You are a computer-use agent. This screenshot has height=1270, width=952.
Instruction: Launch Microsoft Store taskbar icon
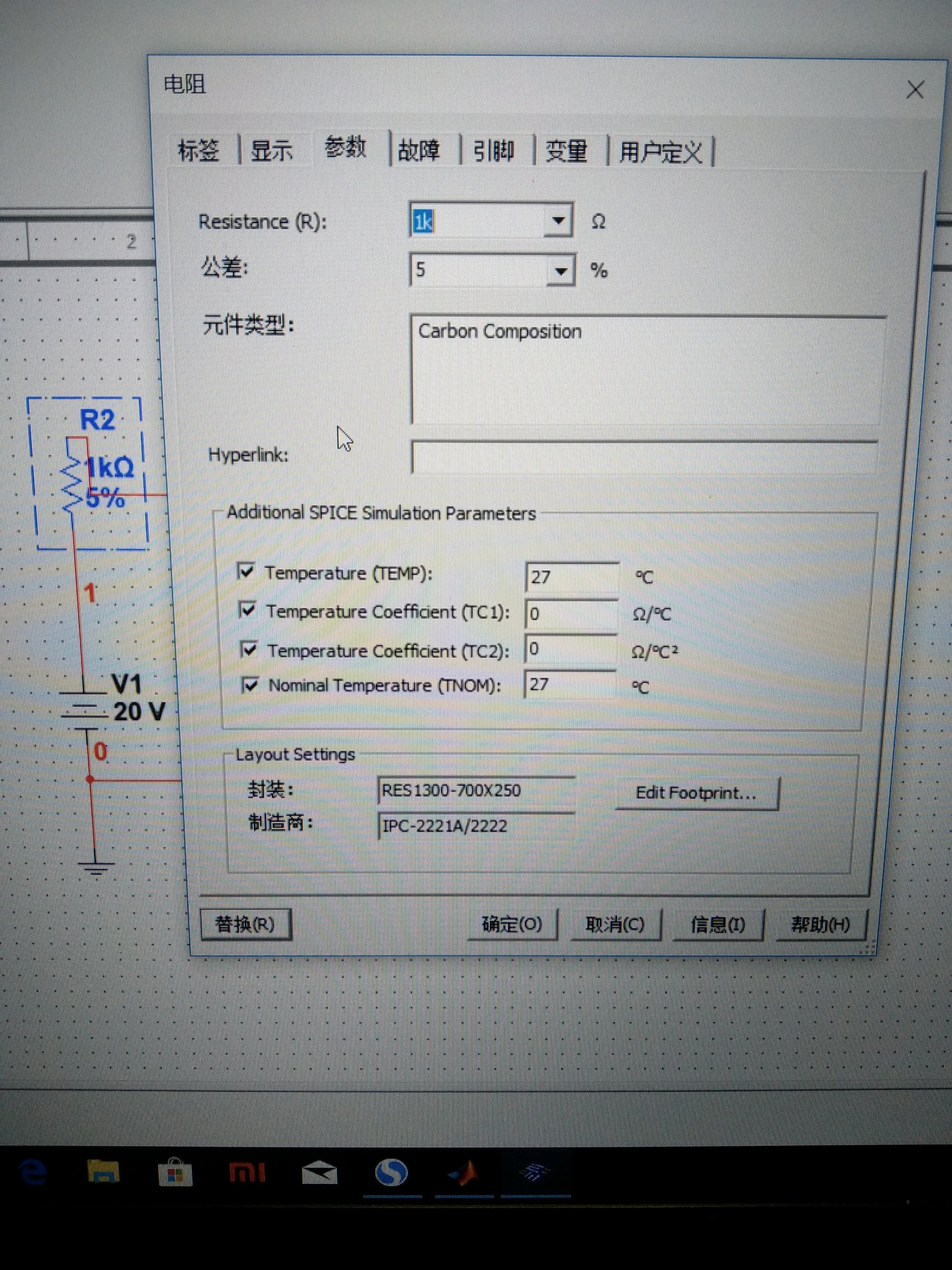175,1172
